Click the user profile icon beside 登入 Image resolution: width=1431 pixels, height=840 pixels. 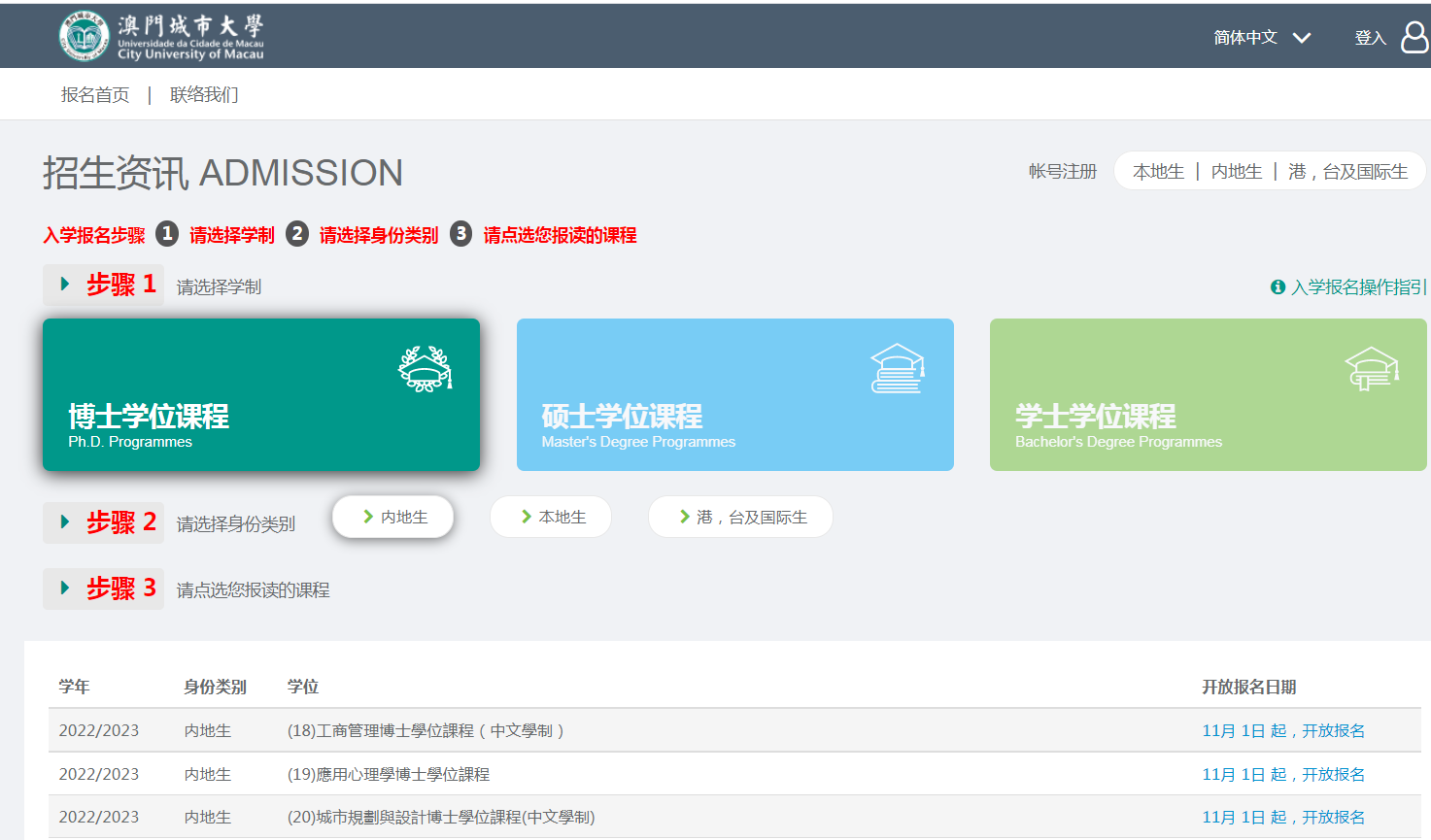(x=1414, y=38)
